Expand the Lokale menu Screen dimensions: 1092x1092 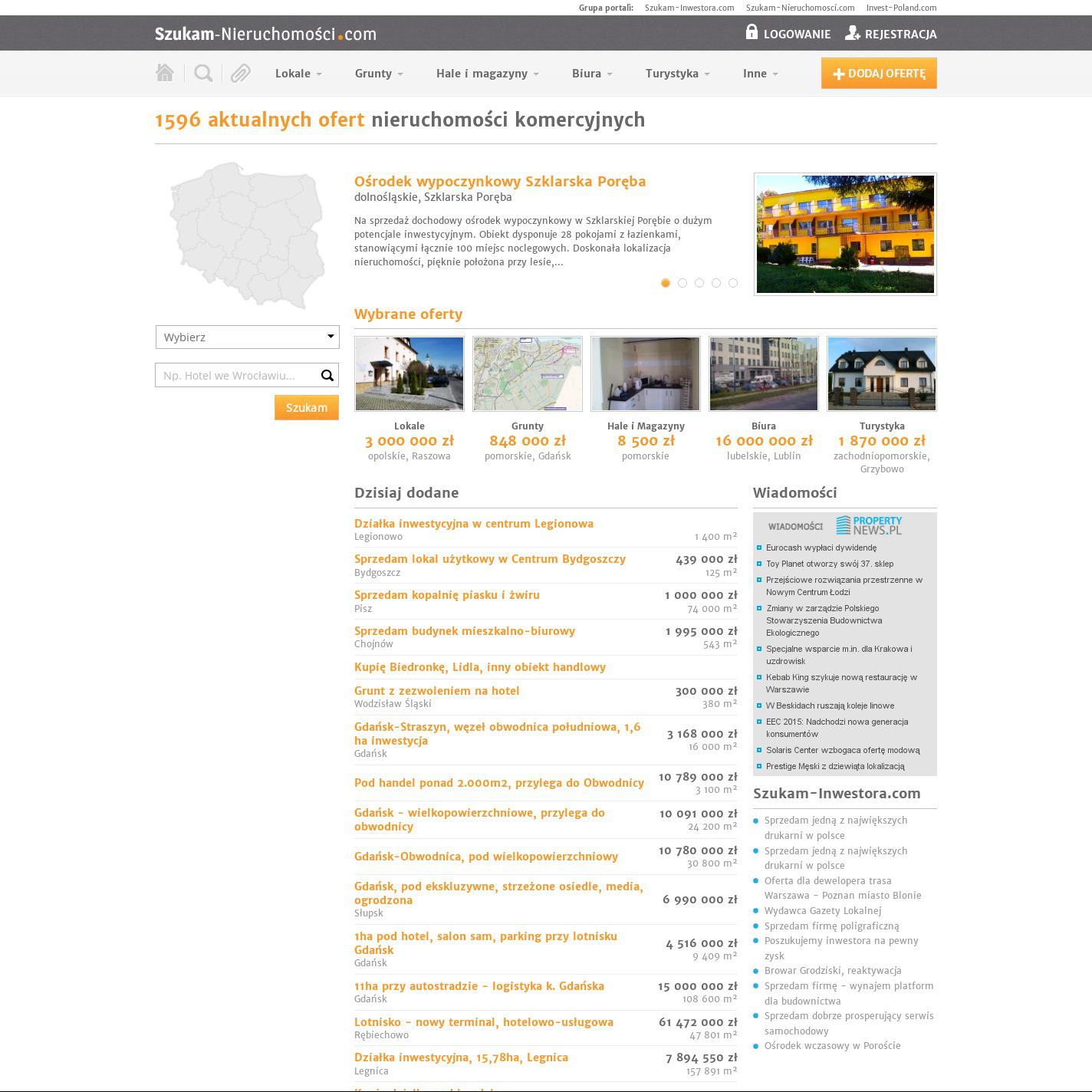[298, 74]
